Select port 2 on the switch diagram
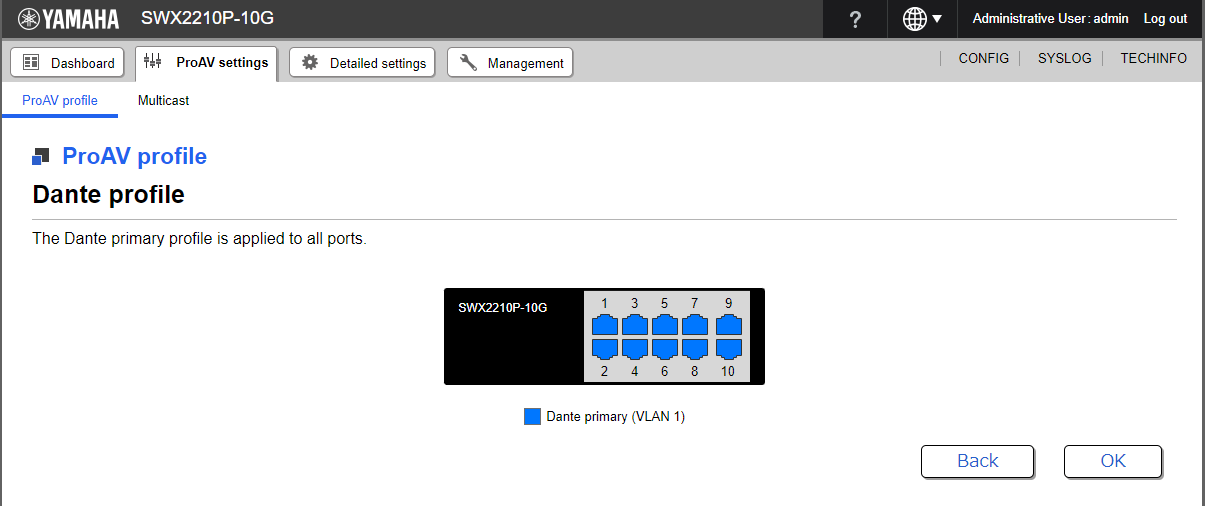 coord(604,348)
